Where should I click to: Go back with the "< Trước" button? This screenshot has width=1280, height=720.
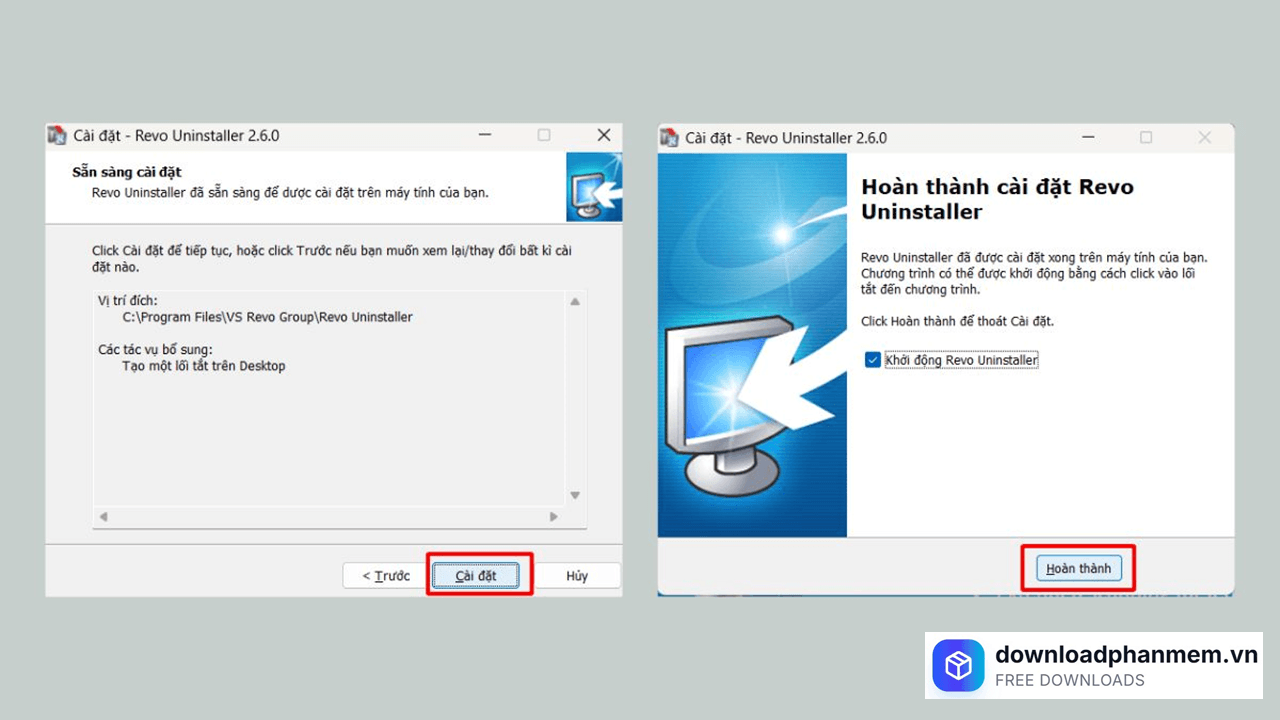[x=386, y=576]
